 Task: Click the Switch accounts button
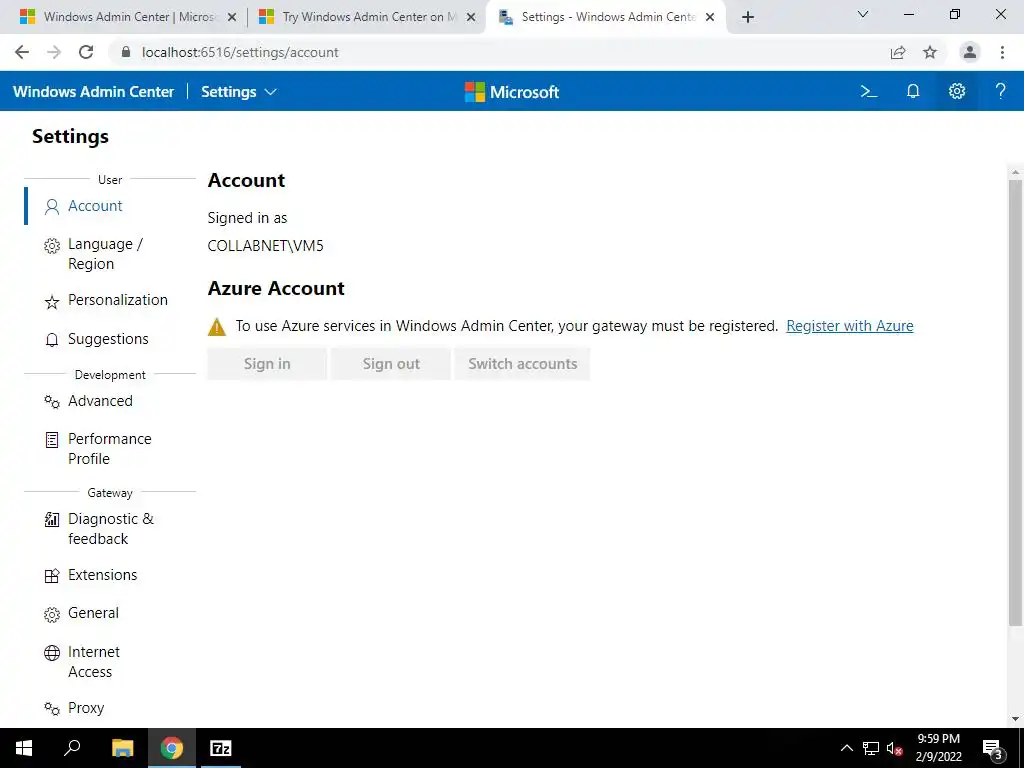coord(522,364)
